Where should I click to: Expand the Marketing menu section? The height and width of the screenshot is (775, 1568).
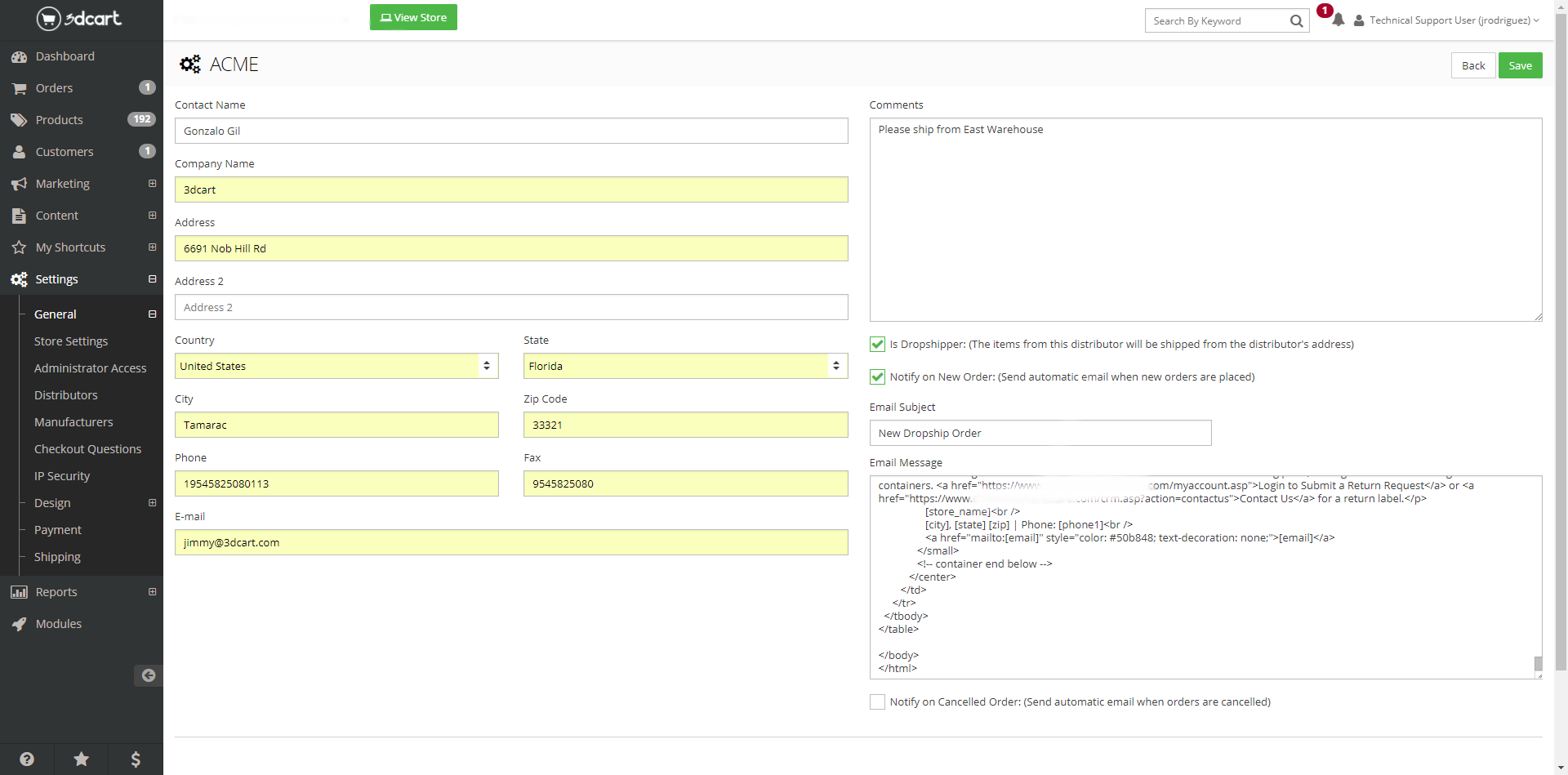click(152, 184)
